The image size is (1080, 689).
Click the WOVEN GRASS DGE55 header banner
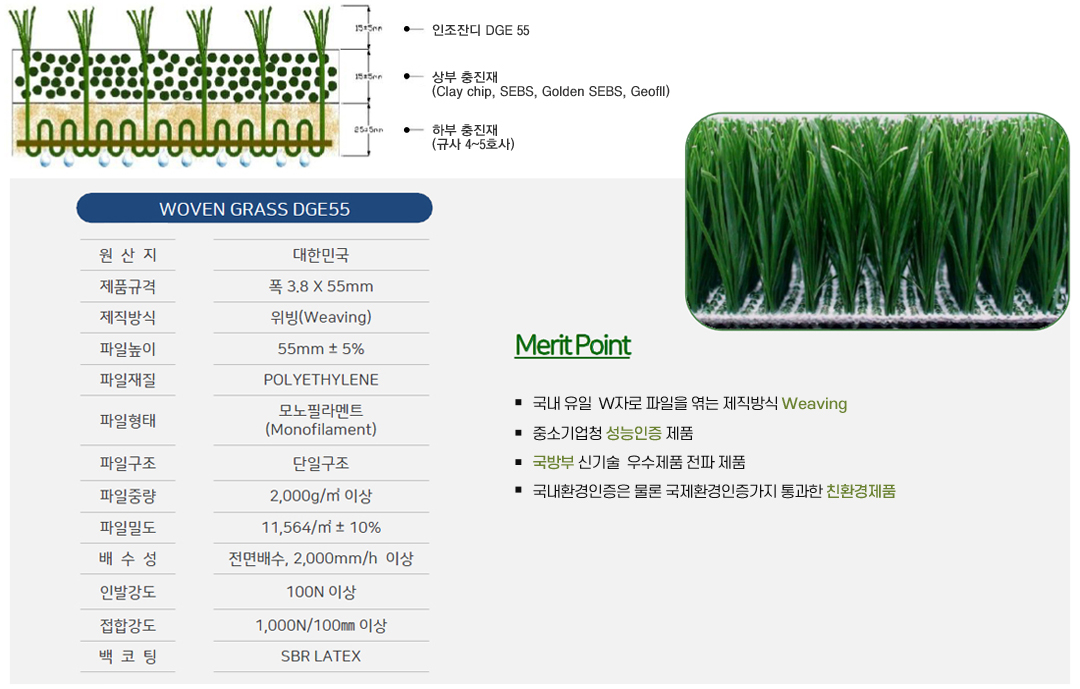254,208
